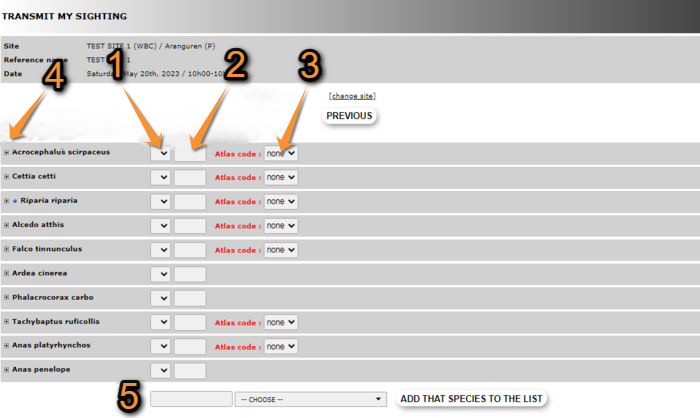Expand the Cettia cetti row details

6,177
